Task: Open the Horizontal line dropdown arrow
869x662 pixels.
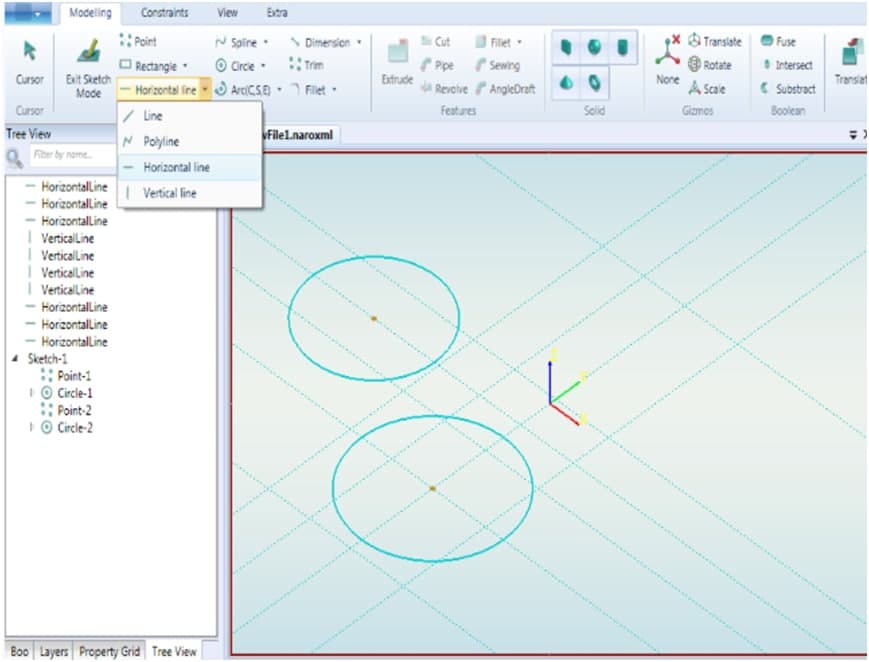Action: pos(205,90)
